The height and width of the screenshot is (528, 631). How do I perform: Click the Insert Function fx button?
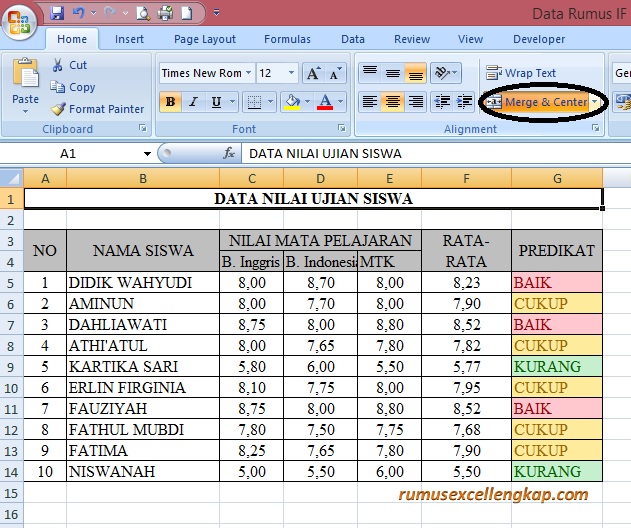229,153
